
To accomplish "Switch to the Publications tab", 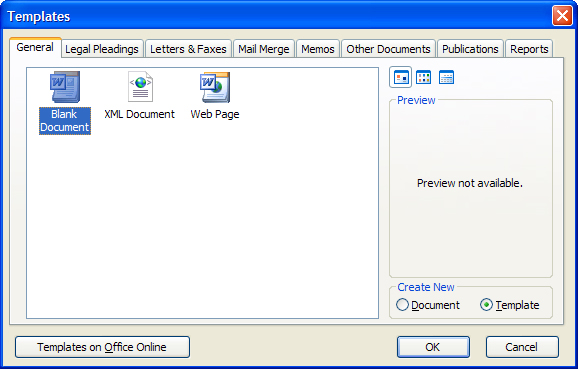I will [470, 49].
